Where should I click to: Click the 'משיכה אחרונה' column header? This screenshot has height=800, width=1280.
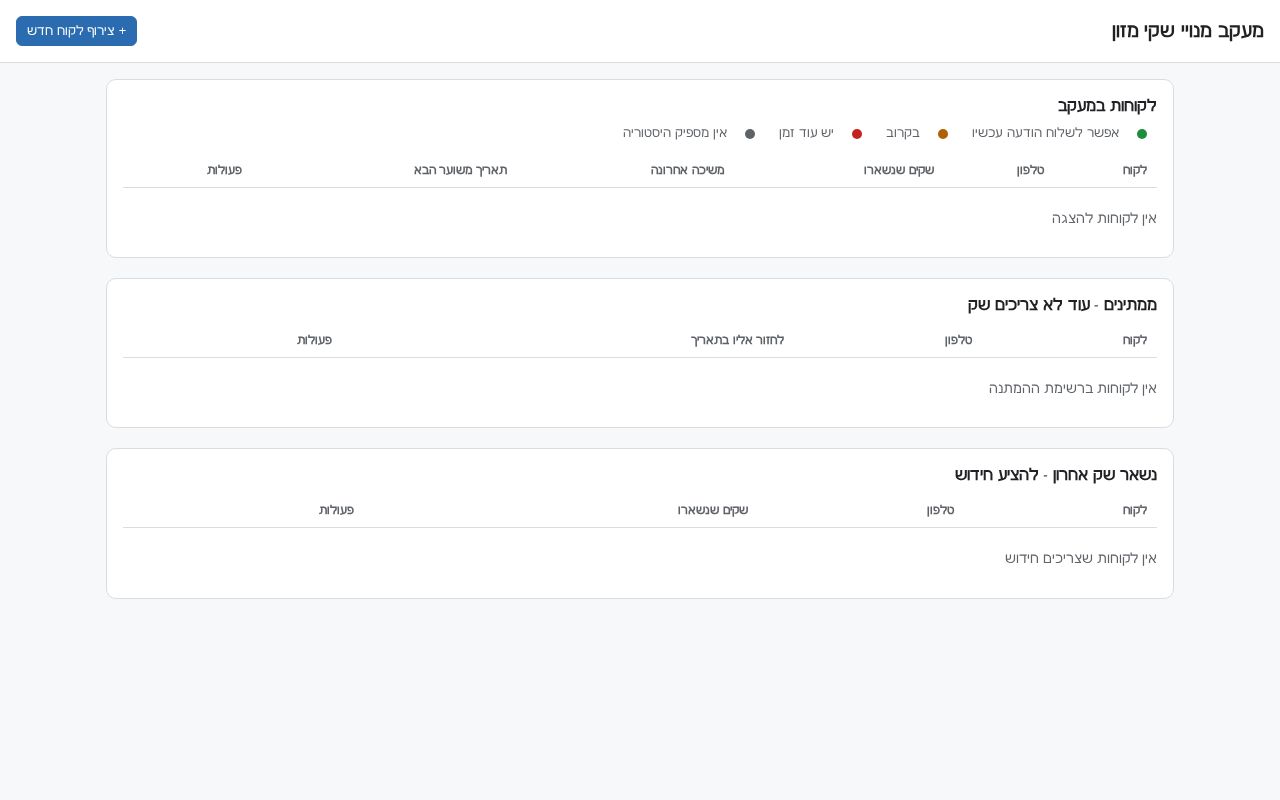[x=688, y=170]
